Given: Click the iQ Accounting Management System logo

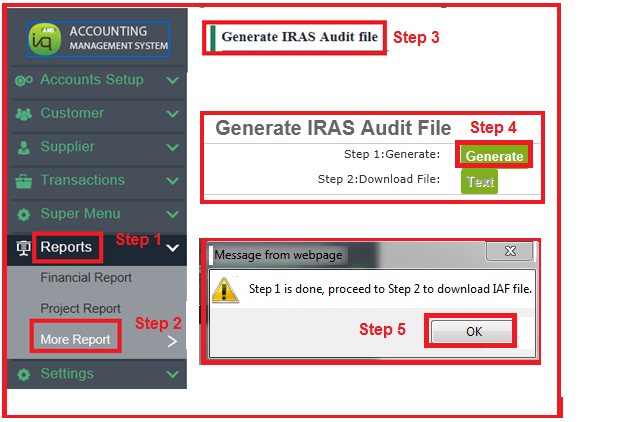Looking at the screenshot, I should pos(98,39).
